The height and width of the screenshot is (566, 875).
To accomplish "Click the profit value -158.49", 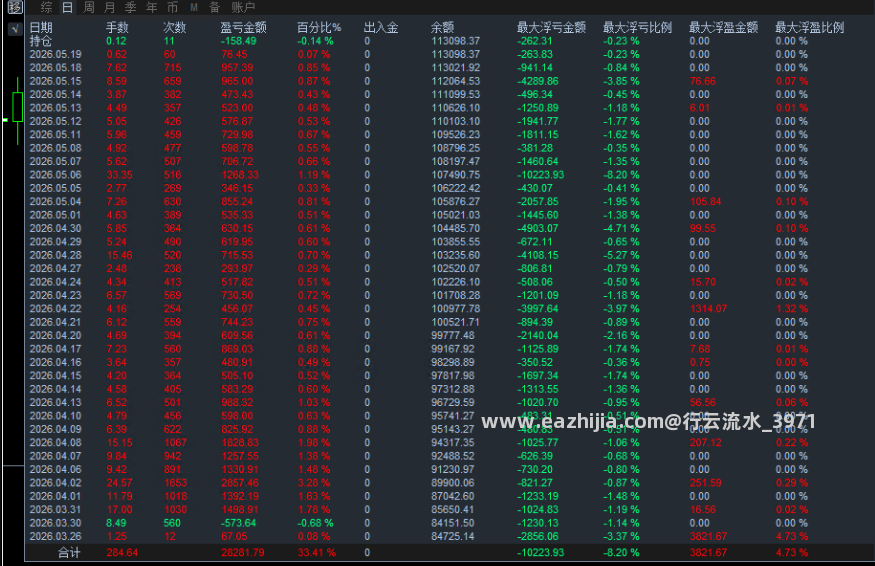I will tap(238, 41).
